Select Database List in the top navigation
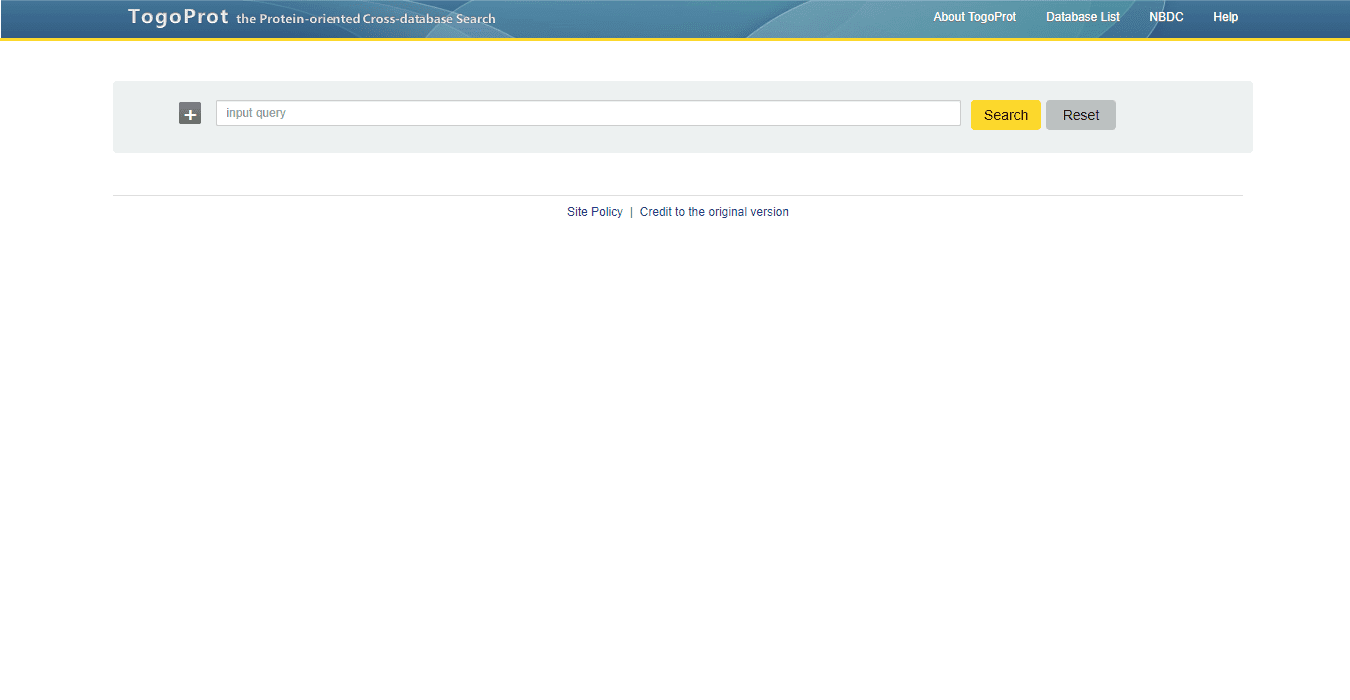1350x700 pixels. [x=1082, y=17]
